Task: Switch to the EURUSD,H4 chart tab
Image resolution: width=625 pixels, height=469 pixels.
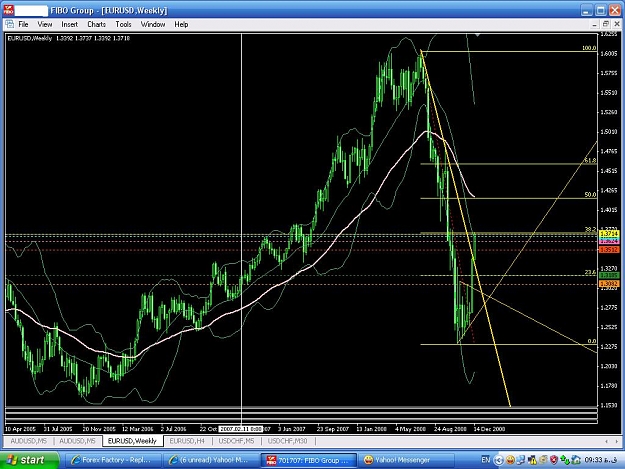Action: click(x=187, y=441)
